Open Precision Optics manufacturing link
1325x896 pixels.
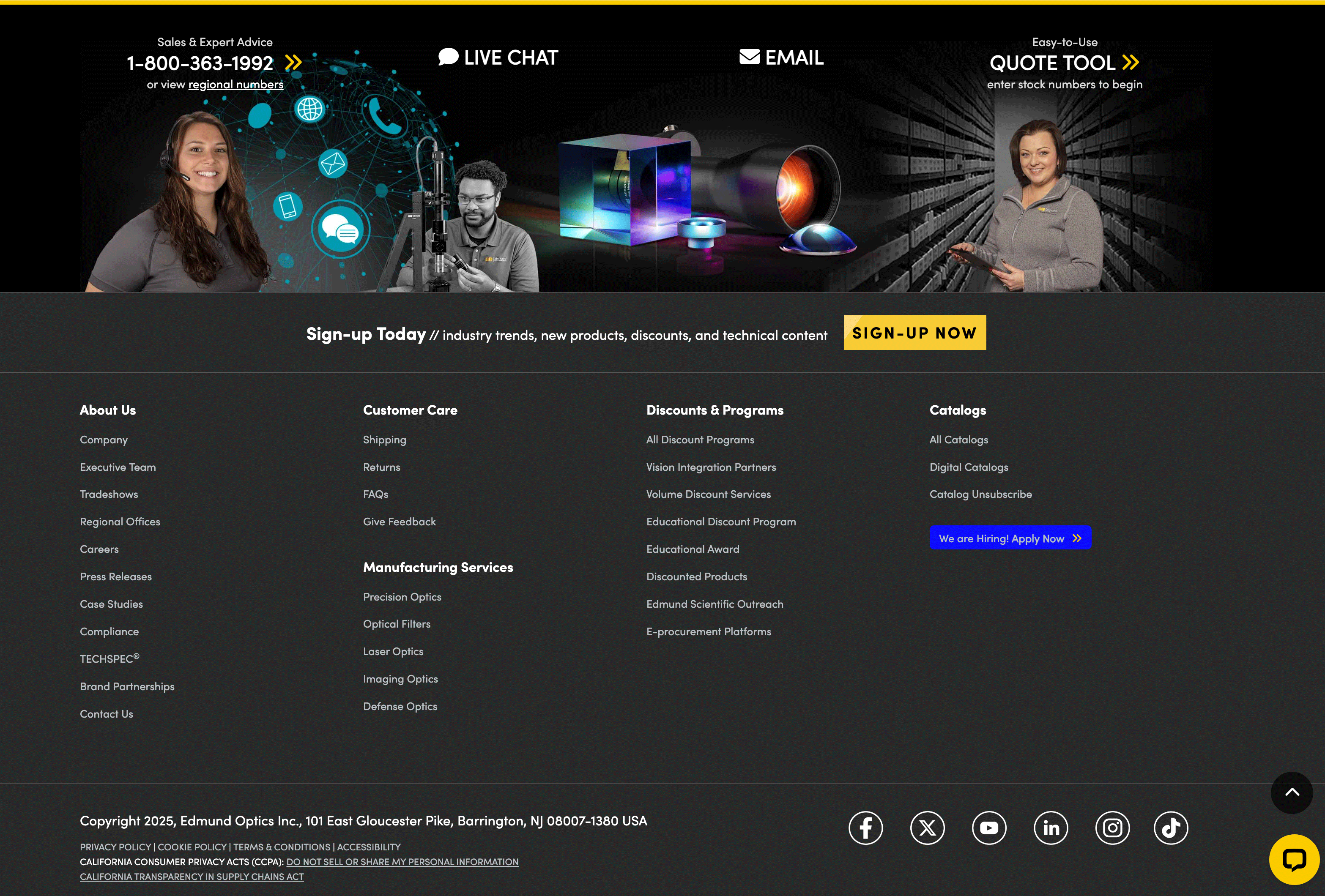click(x=402, y=597)
